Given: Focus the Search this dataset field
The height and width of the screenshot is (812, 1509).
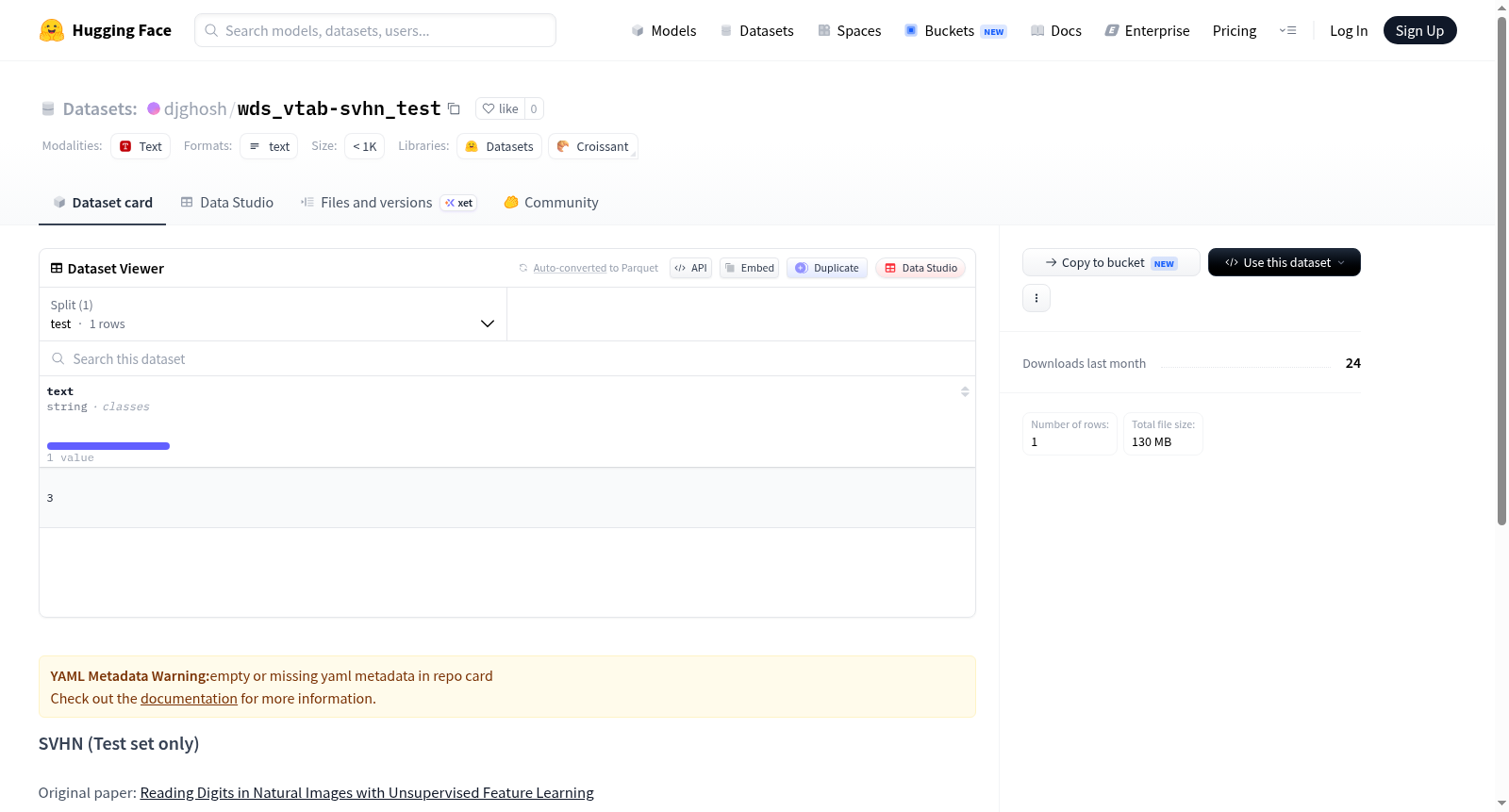Looking at the screenshot, I should (507, 358).
